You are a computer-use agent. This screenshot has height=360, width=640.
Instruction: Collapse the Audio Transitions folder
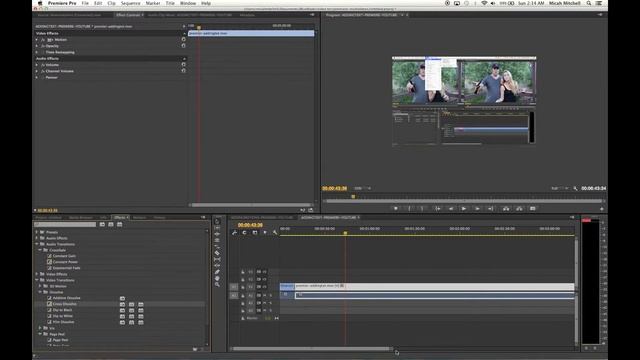pos(37,244)
